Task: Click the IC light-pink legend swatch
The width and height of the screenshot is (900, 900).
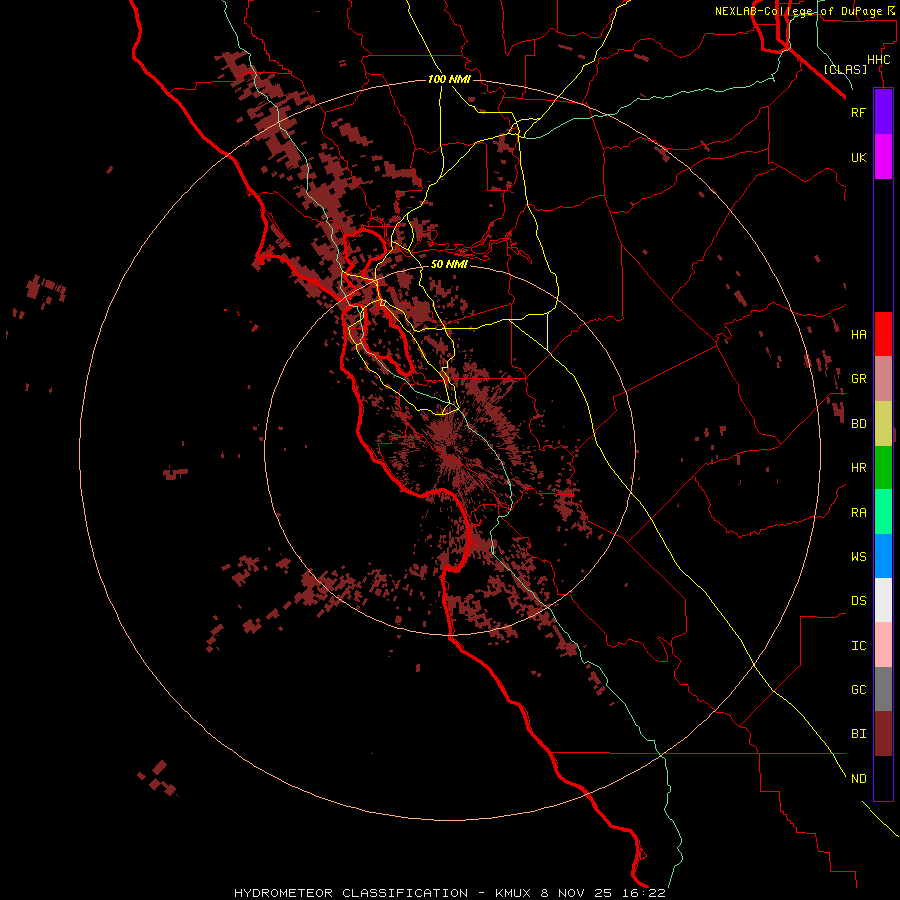Action: point(883,645)
